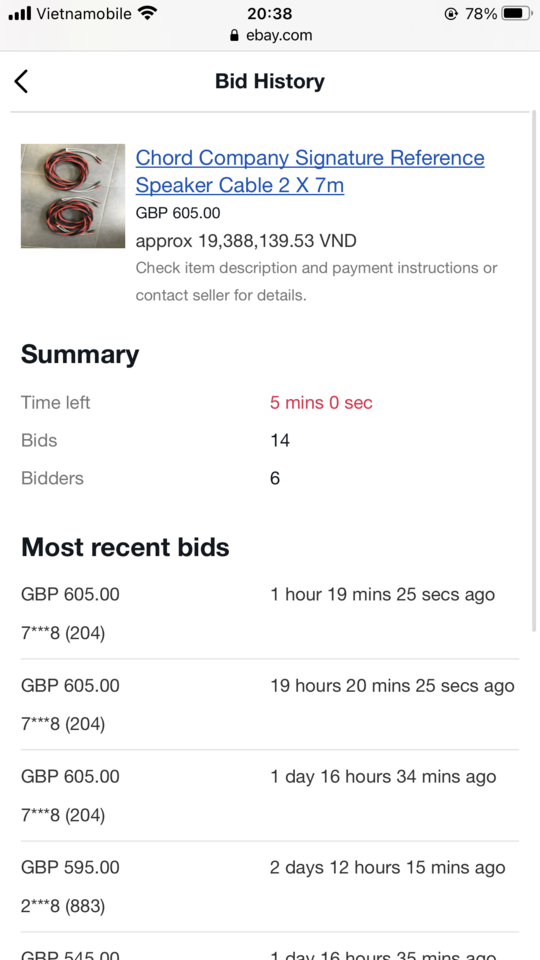The height and width of the screenshot is (960, 540).
Task: Tap the Bid History page title
Action: 270,81
